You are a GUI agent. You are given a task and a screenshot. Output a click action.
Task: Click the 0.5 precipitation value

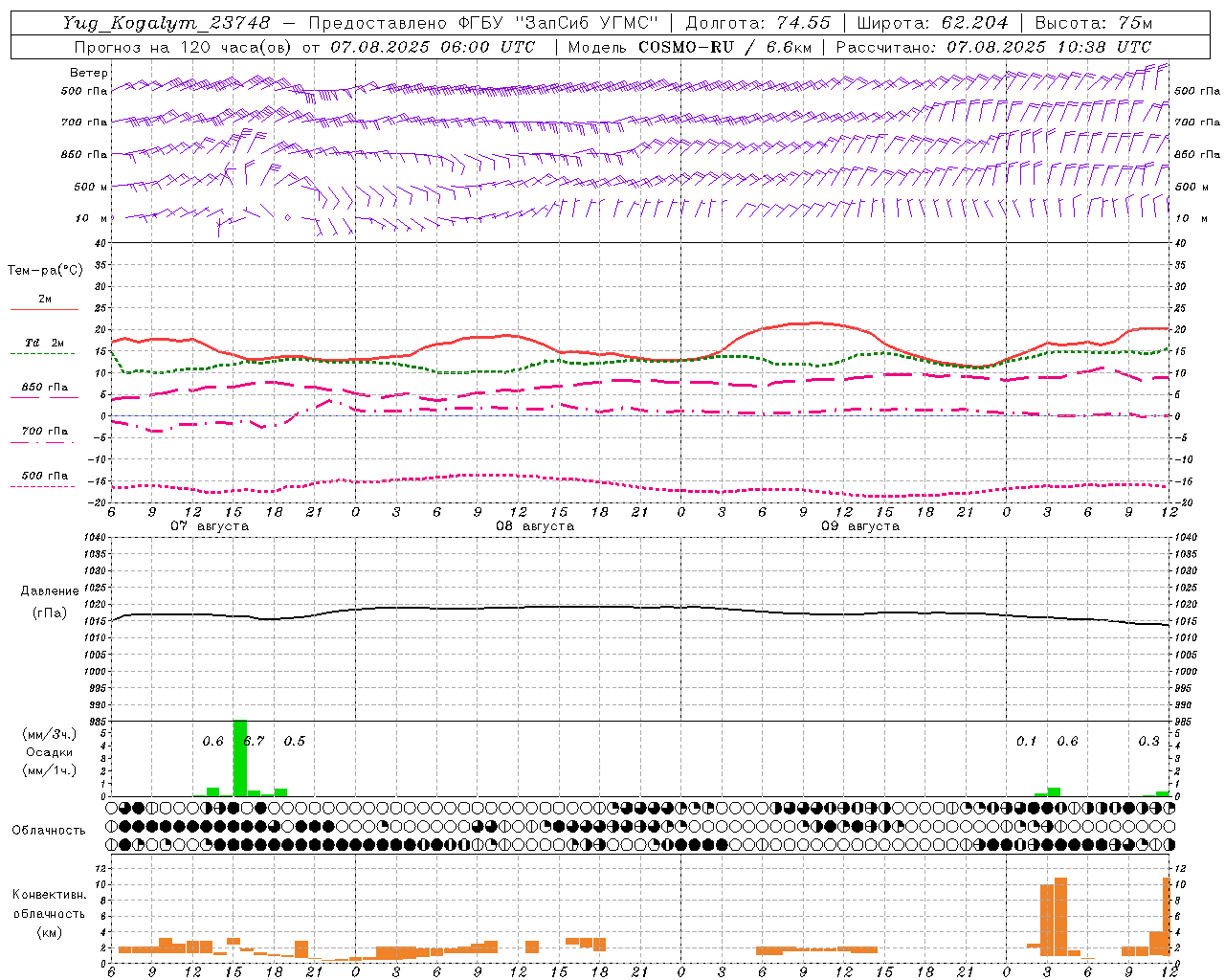pyautogui.click(x=294, y=742)
